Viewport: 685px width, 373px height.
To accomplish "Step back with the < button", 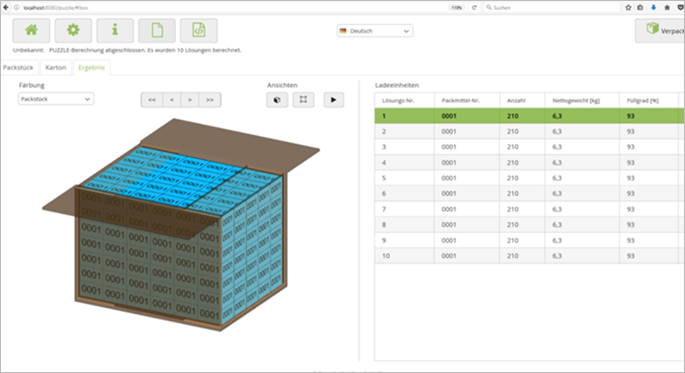I will (x=172, y=100).
